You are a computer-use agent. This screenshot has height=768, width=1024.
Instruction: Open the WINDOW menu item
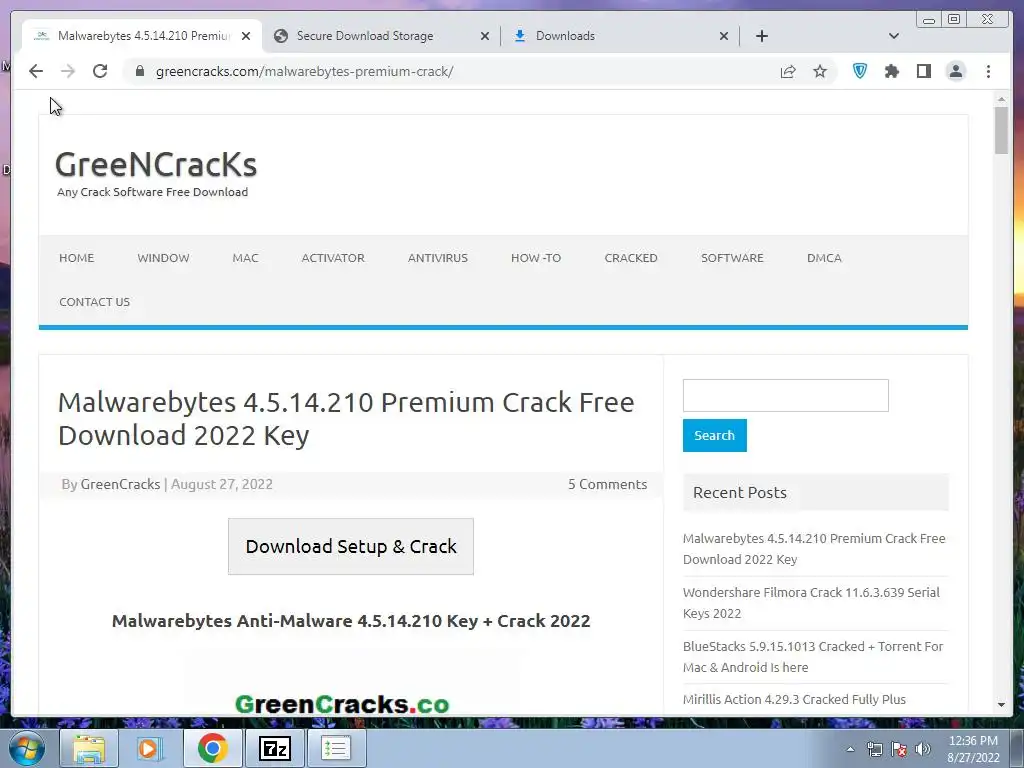click(163, 258)
